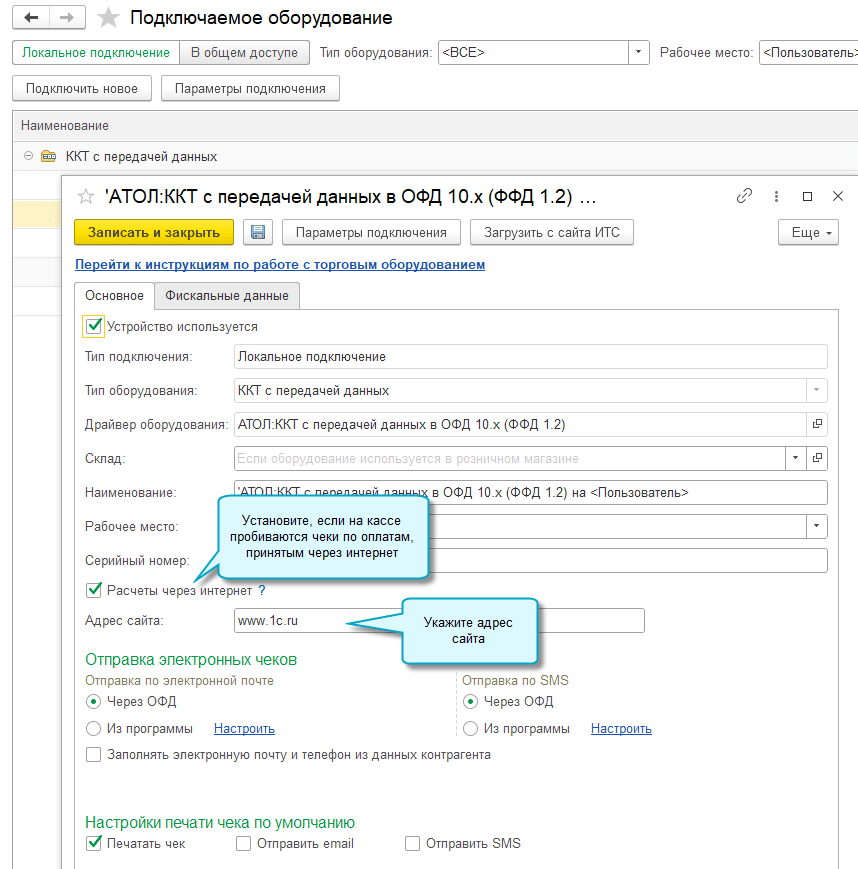Open the three-dot menu of the dialog

(x=776, y=196)
